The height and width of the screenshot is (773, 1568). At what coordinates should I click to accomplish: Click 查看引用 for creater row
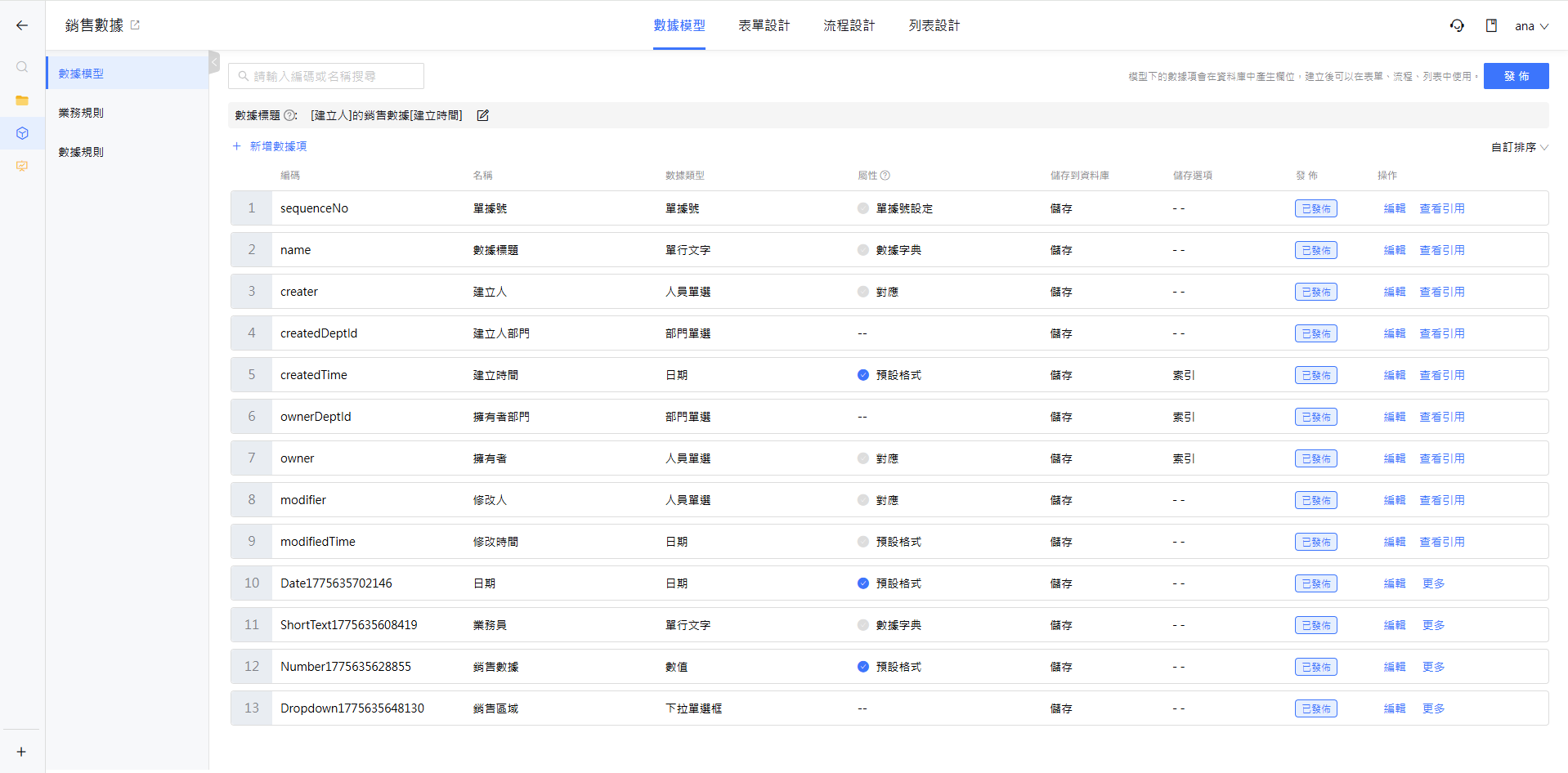[x=1442, y=292]
